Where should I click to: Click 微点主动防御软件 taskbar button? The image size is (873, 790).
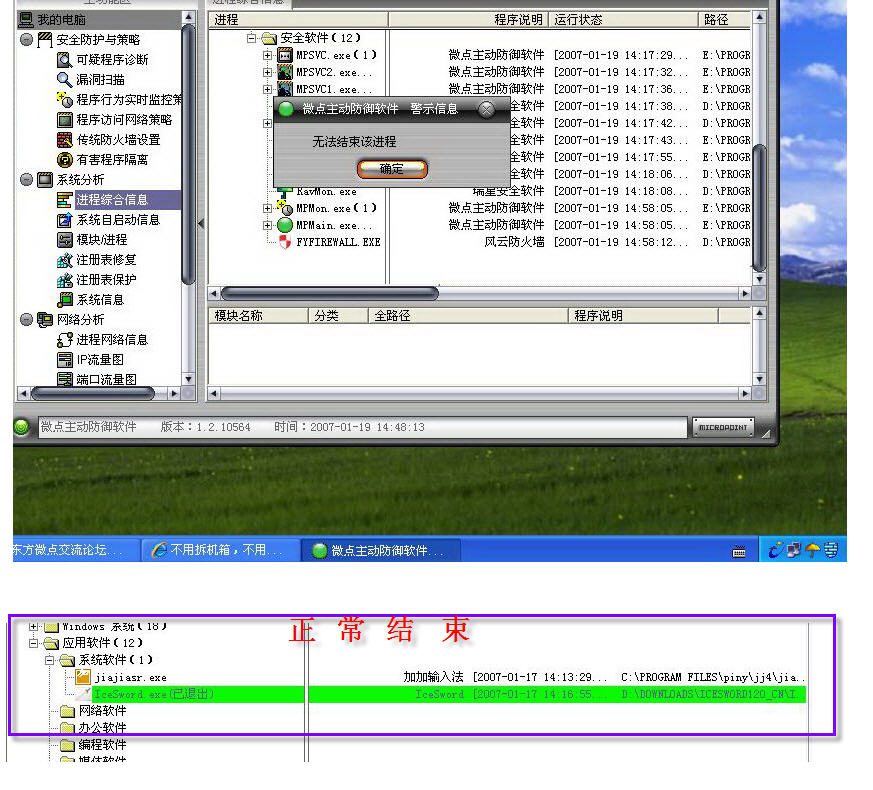pos(381,550)
